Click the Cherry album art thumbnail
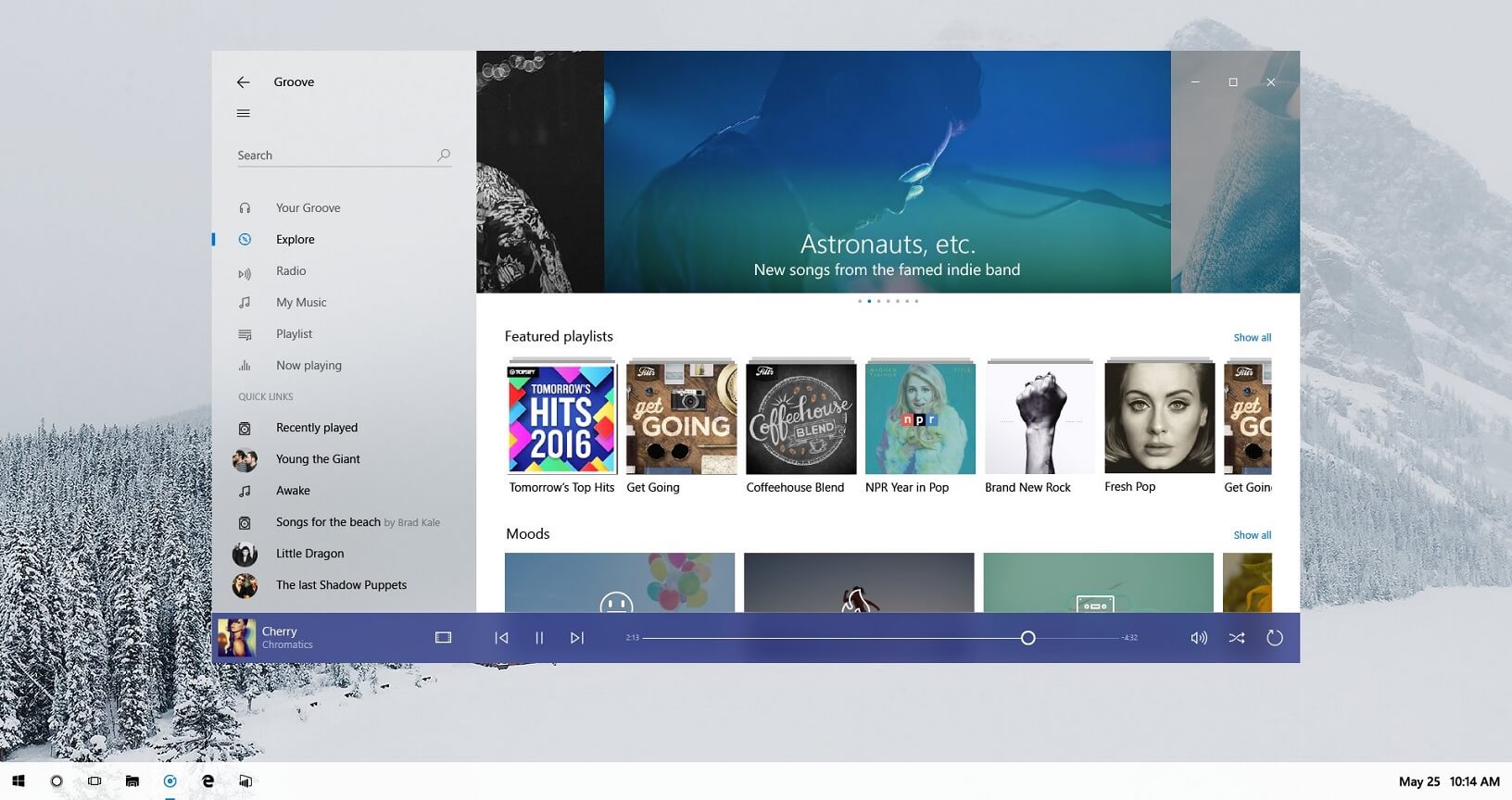 (236, 638)
